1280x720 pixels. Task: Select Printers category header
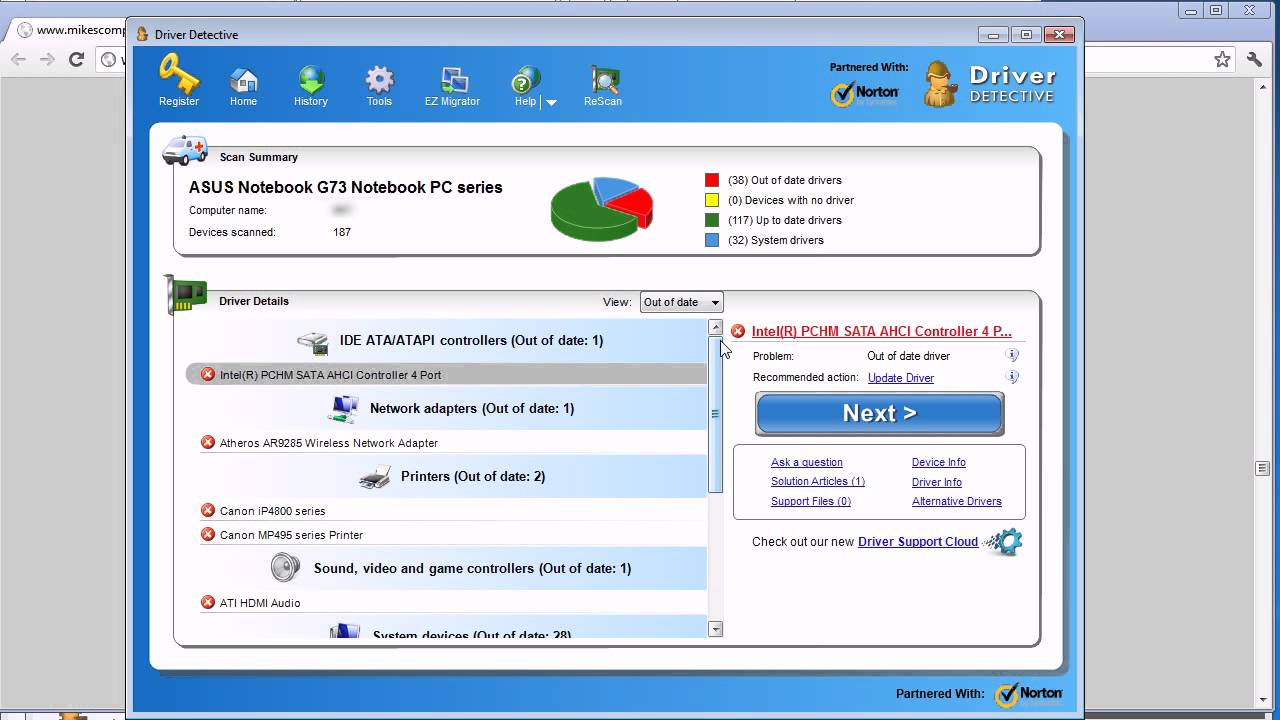click(446, 477)
